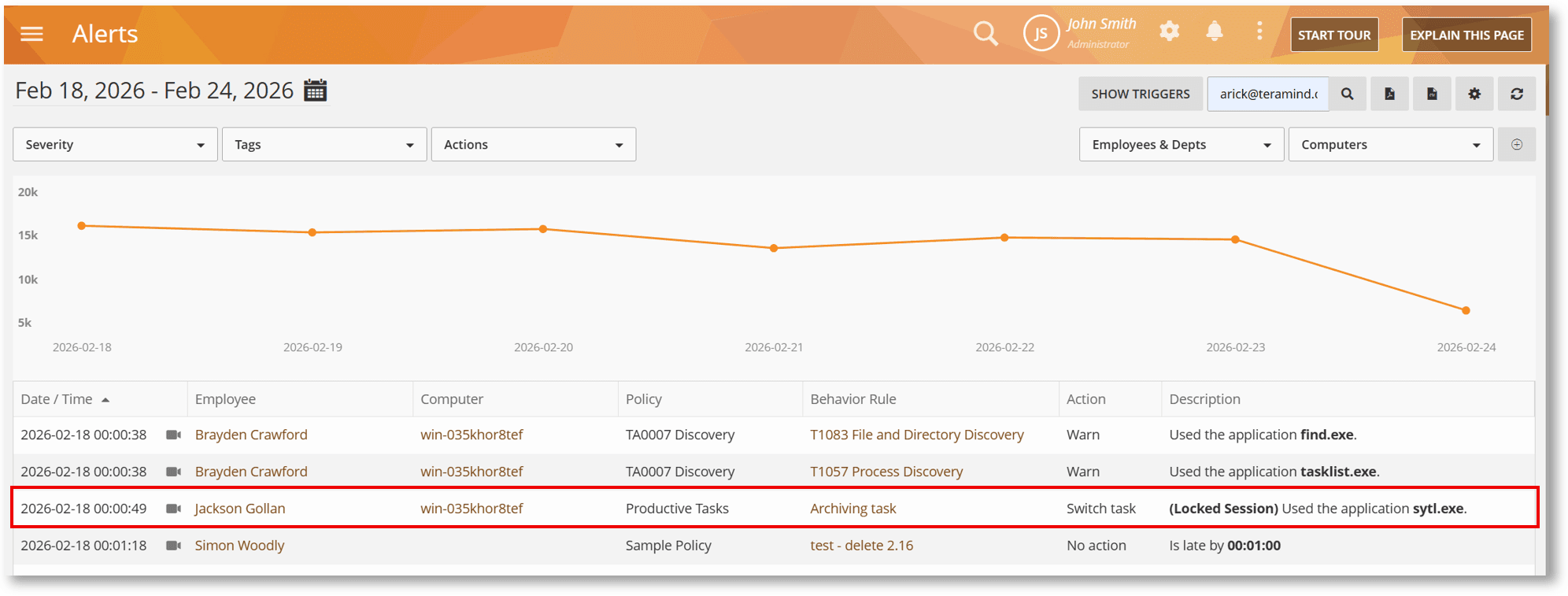Click the header search magnifier icon

(x=985, y=34)
